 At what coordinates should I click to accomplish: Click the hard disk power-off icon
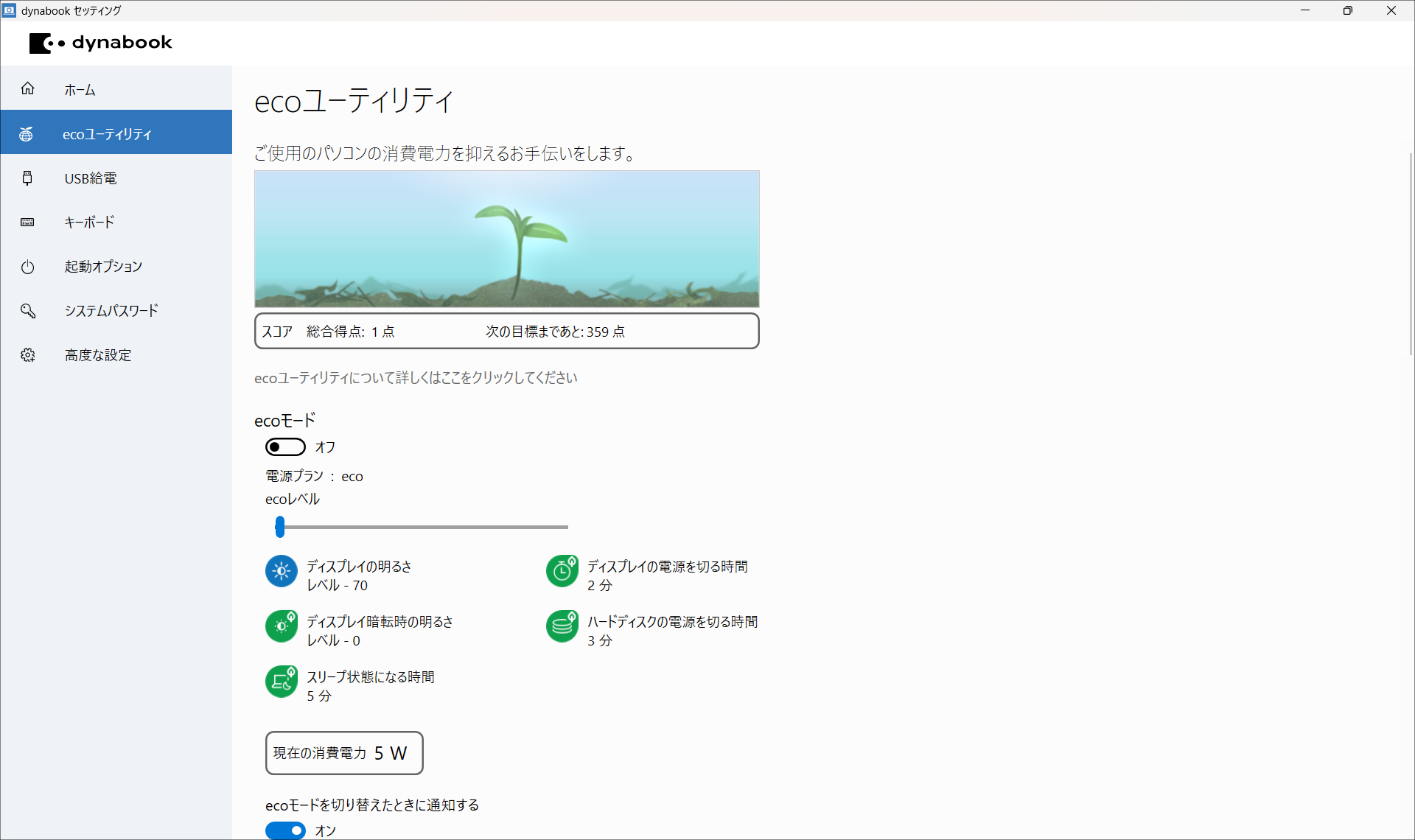point(562,626)
